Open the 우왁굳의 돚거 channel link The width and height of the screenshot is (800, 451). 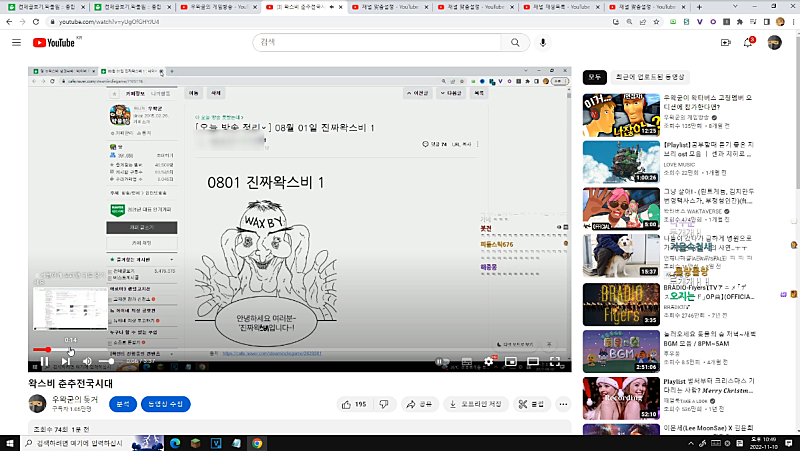pos(75,399)
